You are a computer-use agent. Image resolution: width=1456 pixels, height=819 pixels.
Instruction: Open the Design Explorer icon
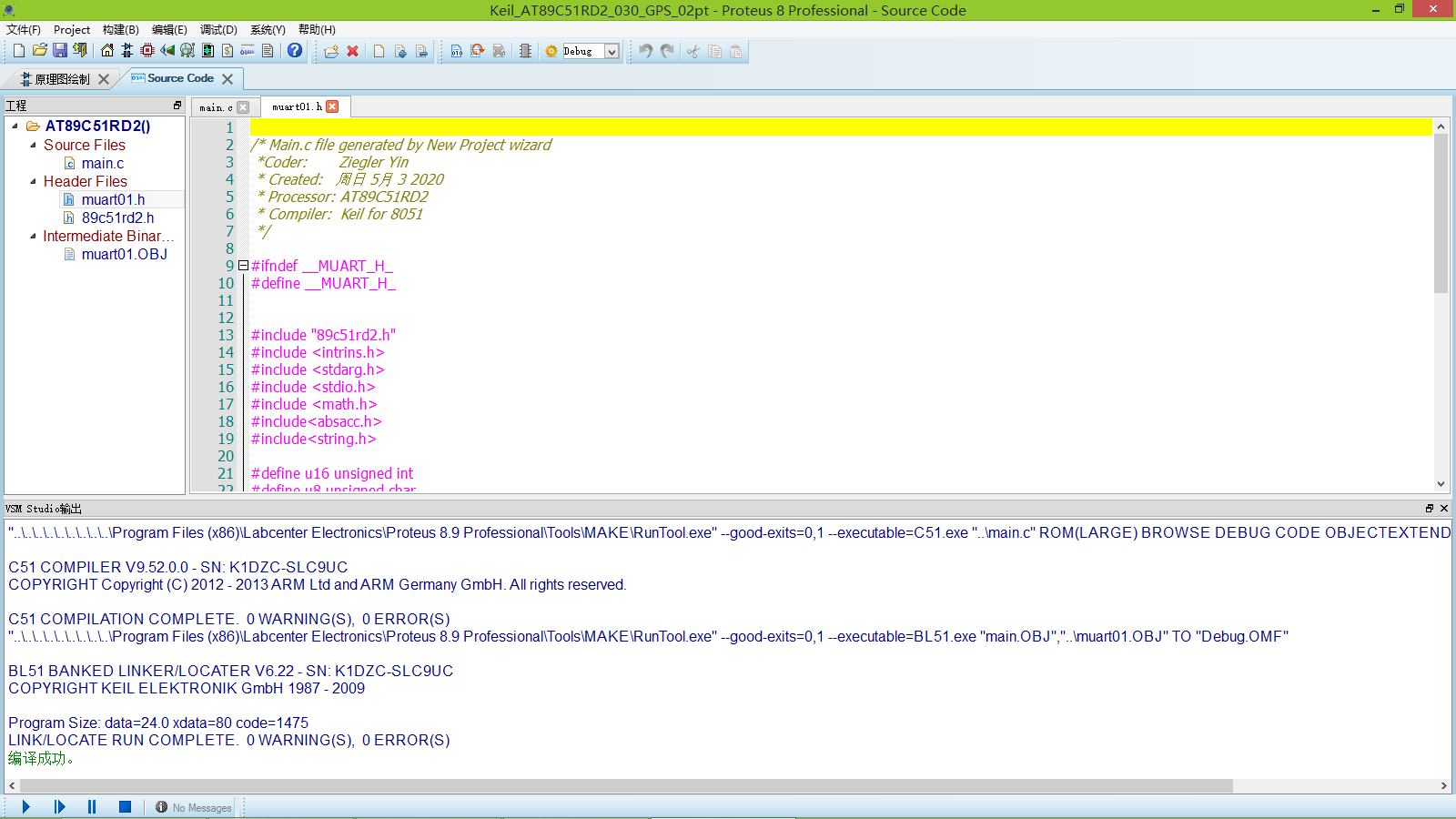click(x=207, y=51)
